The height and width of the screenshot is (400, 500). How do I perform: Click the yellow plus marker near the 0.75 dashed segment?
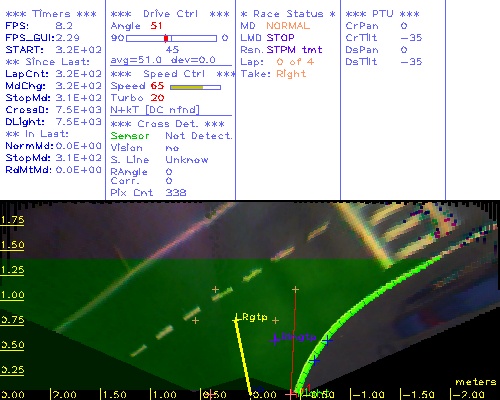click(195, 320)
